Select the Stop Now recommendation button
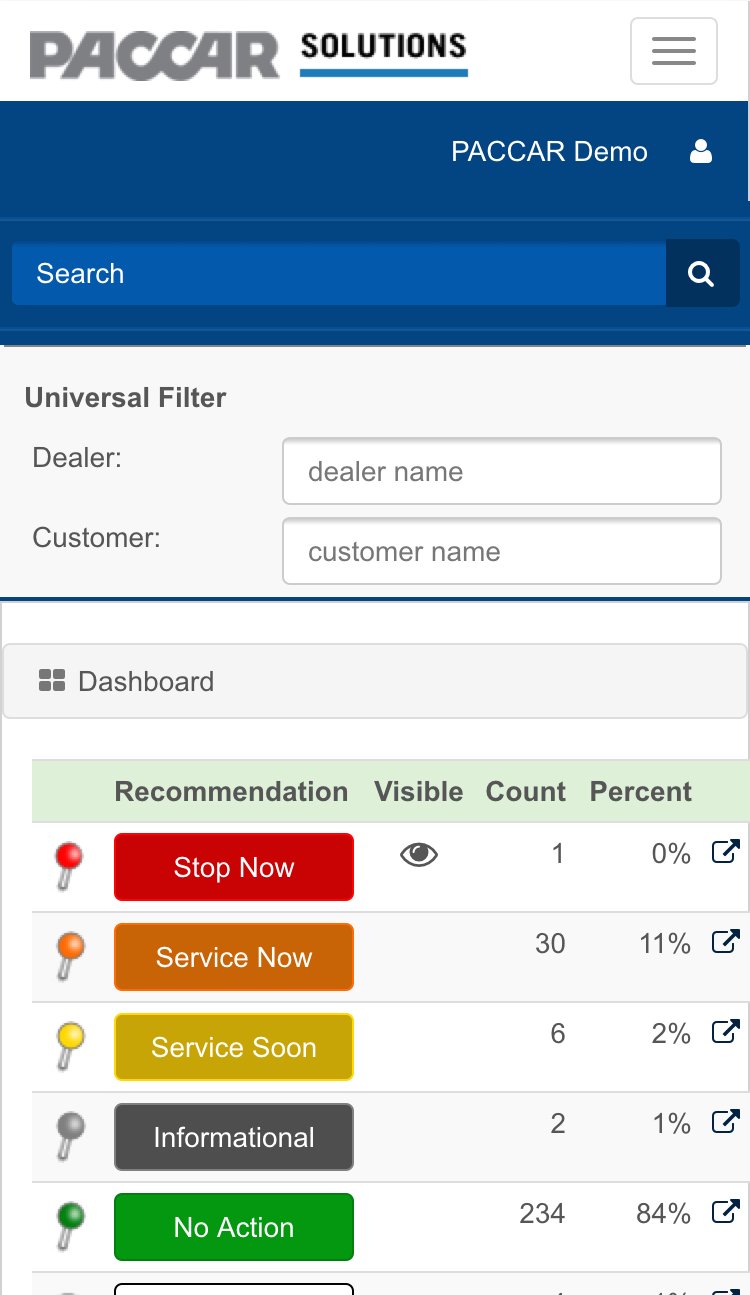This screenshot has width=750, height=1295. [233, 867]
